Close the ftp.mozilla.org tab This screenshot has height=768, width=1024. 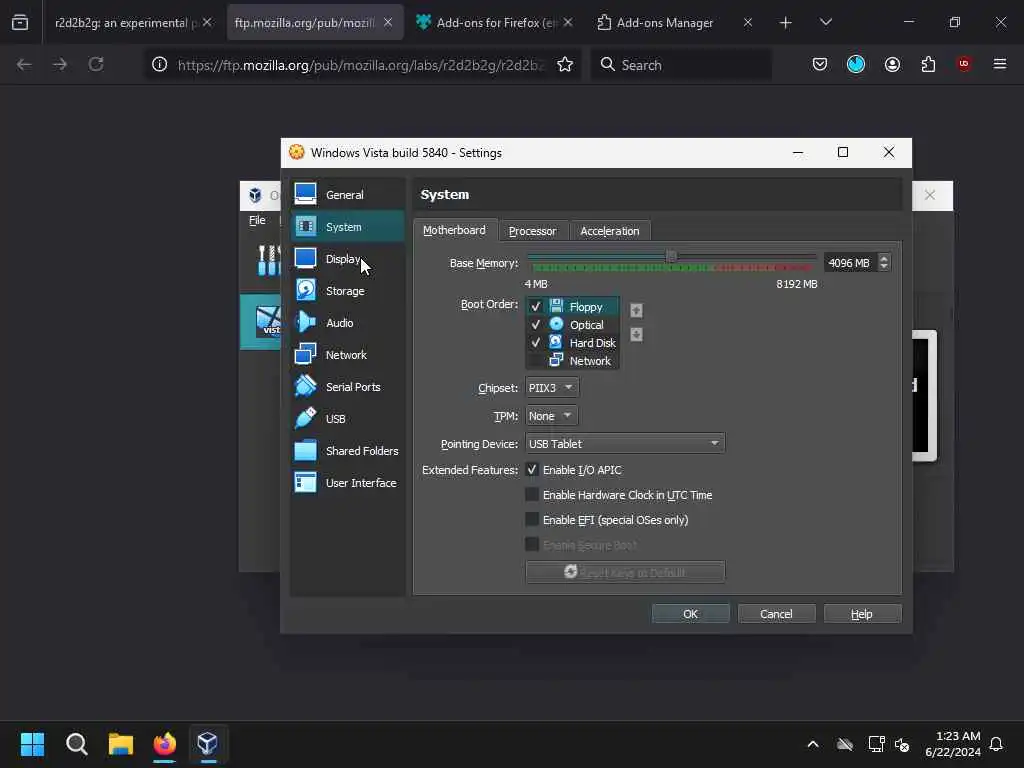388,22
